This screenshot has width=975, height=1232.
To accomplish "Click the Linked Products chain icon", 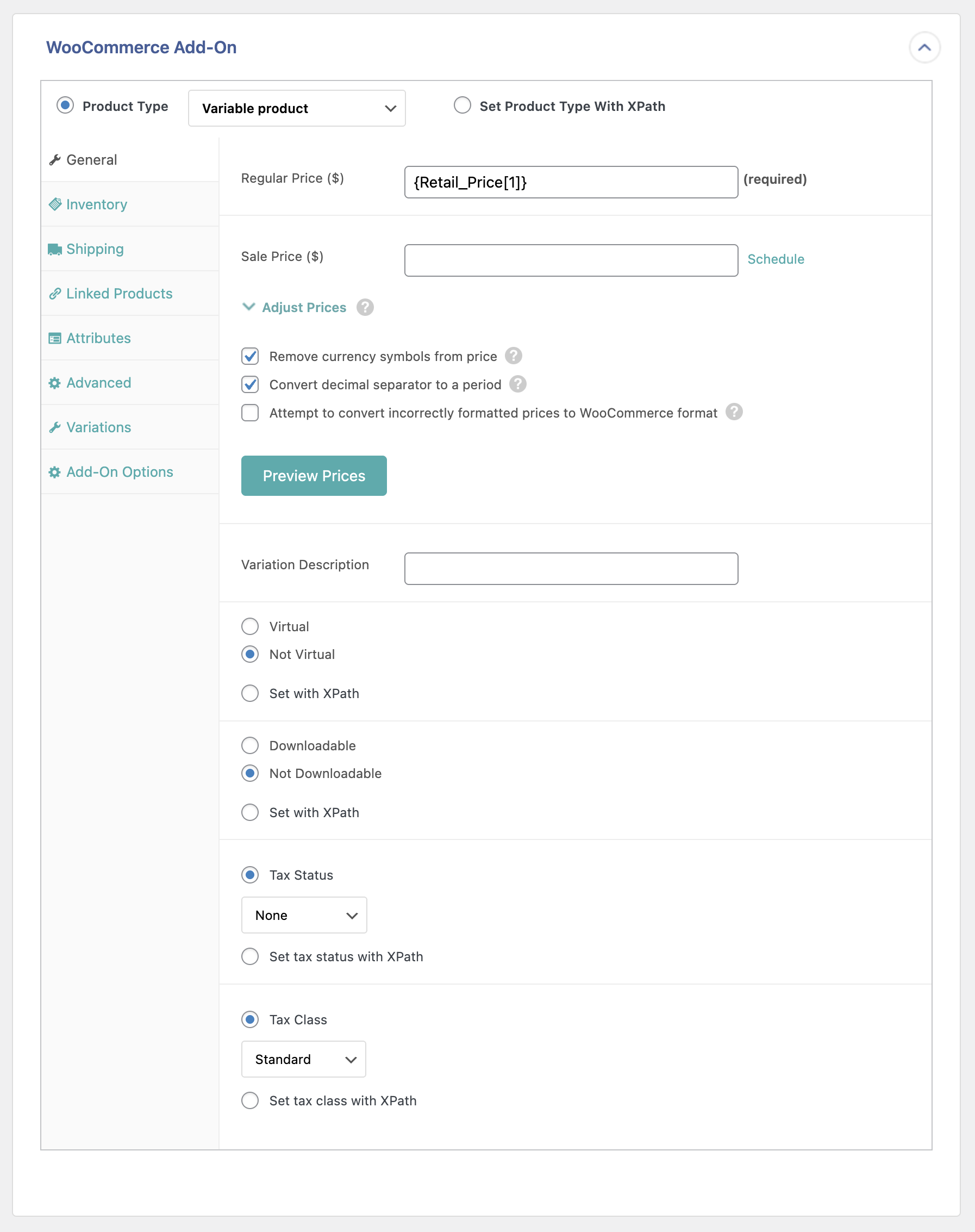I will 55,294.
